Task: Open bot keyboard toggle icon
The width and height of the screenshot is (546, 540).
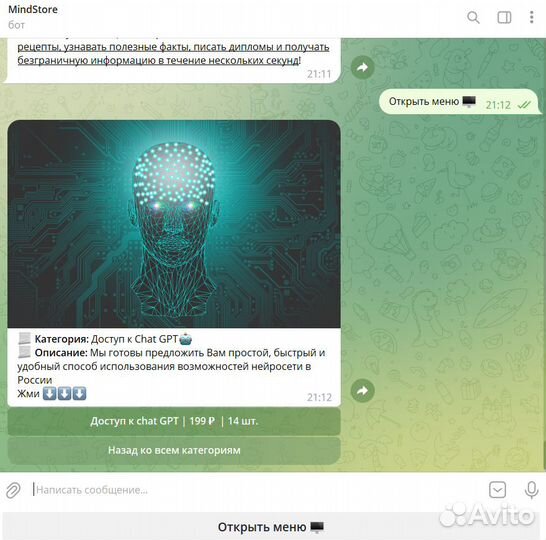Action: pos(497,490)
